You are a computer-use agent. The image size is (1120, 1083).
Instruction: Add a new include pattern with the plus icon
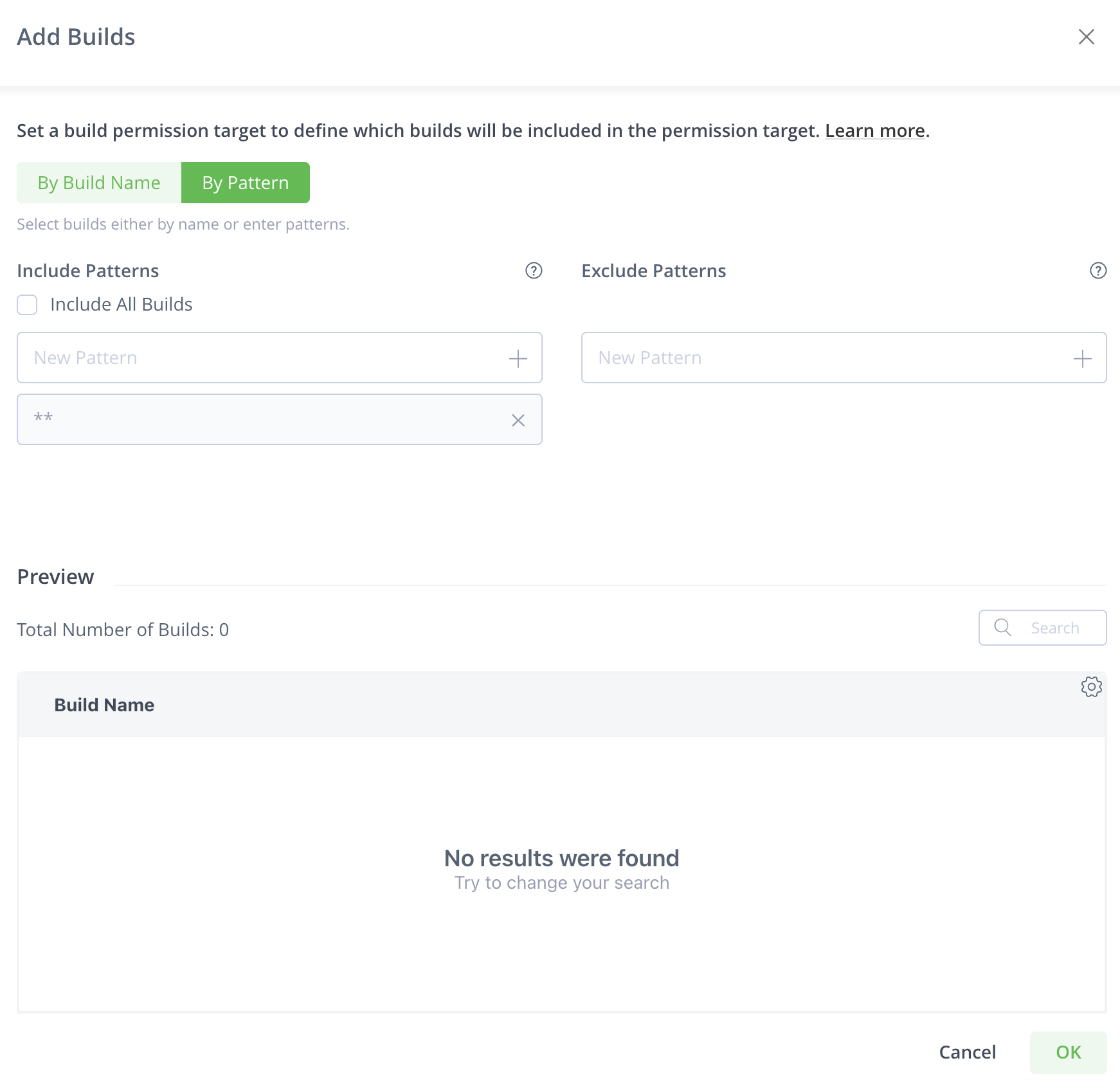[x=518, y=358]
